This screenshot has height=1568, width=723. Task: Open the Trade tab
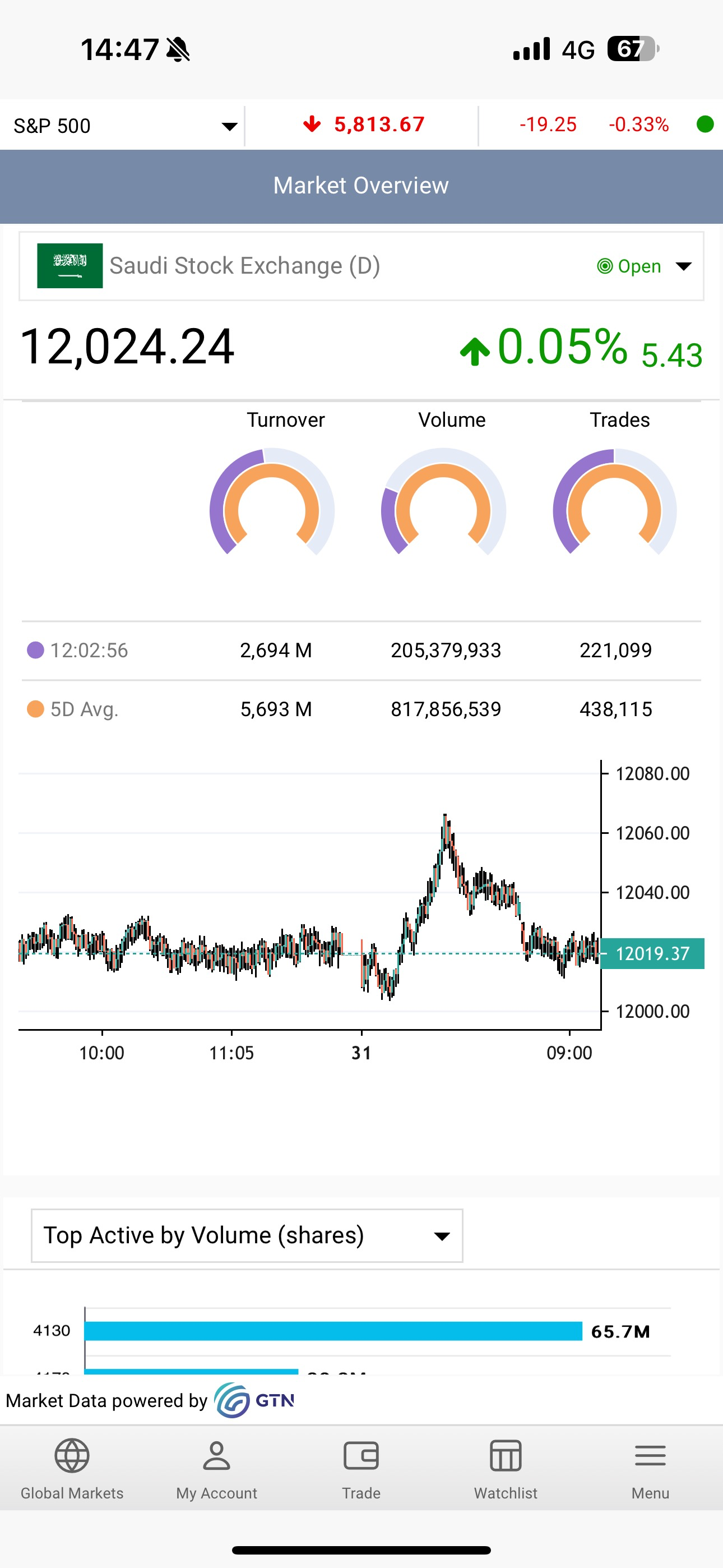(x=361, y=1469)
